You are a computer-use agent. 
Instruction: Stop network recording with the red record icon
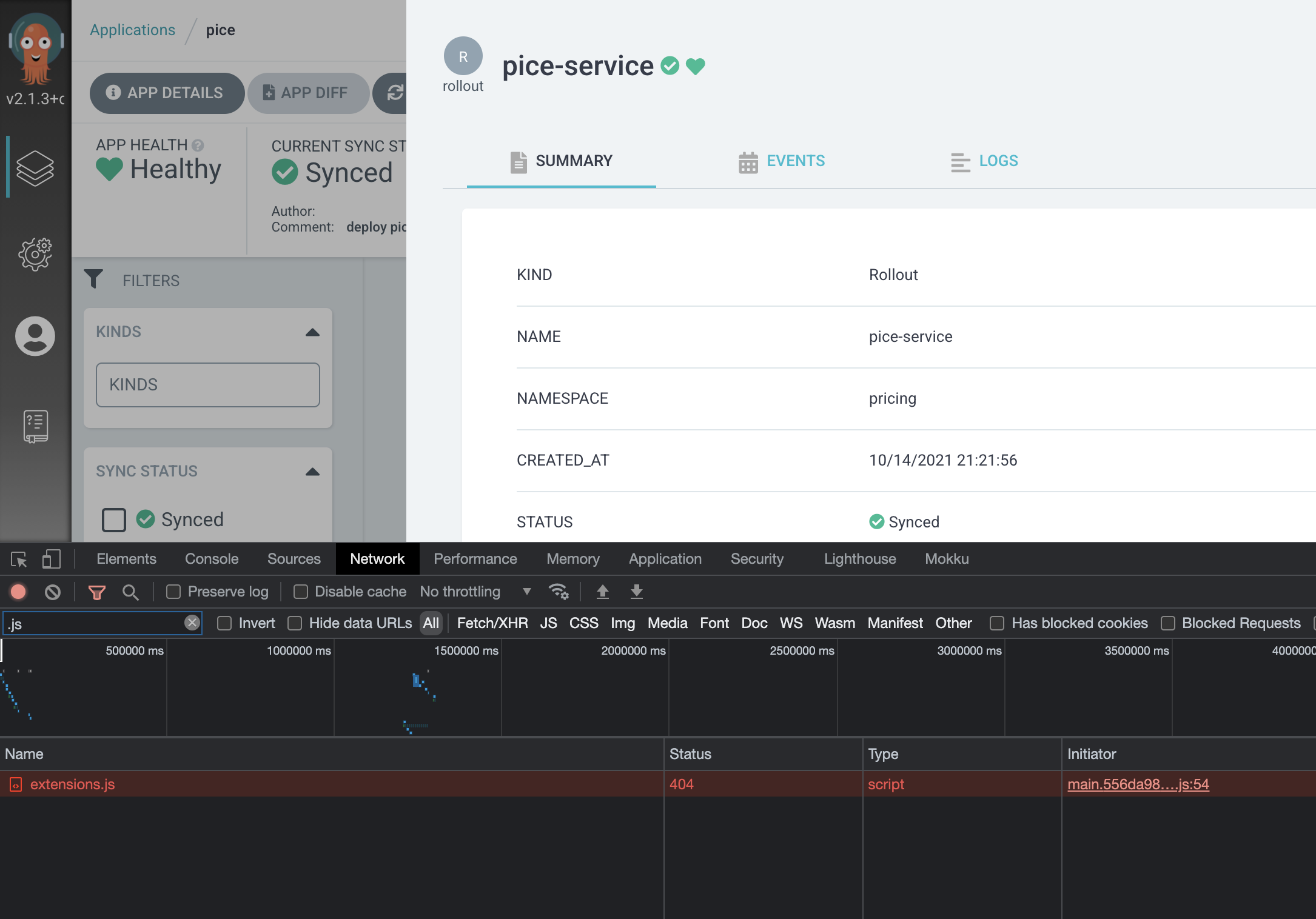[x=18, y=592]
